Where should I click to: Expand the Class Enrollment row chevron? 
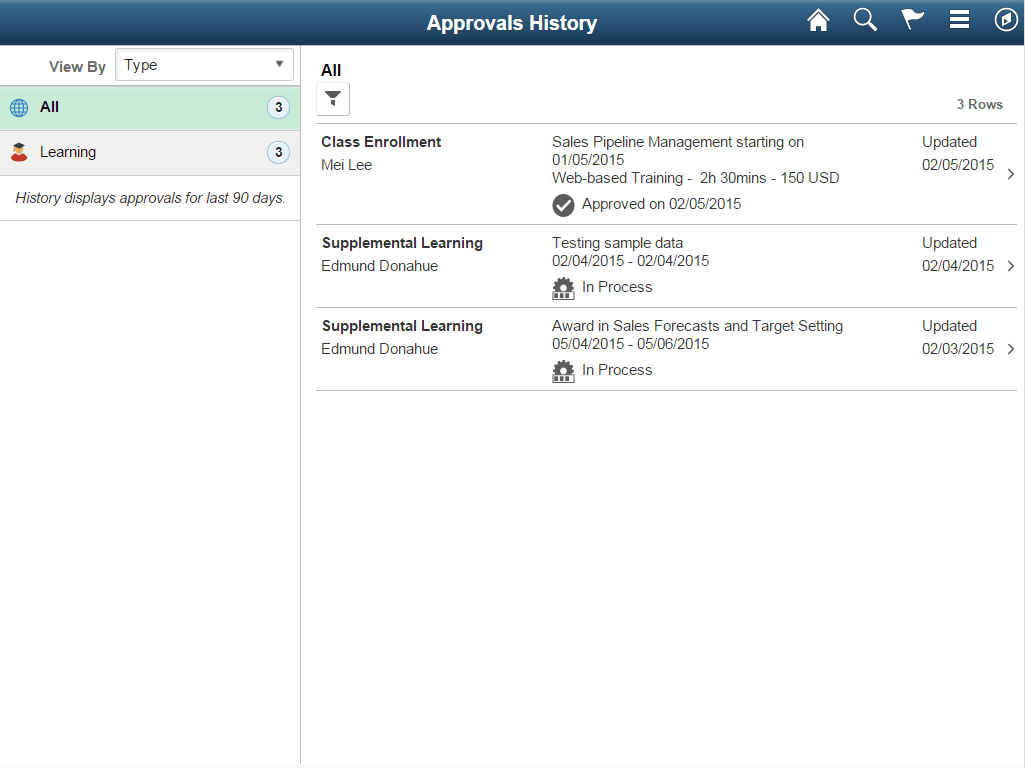pos(1010,173)
